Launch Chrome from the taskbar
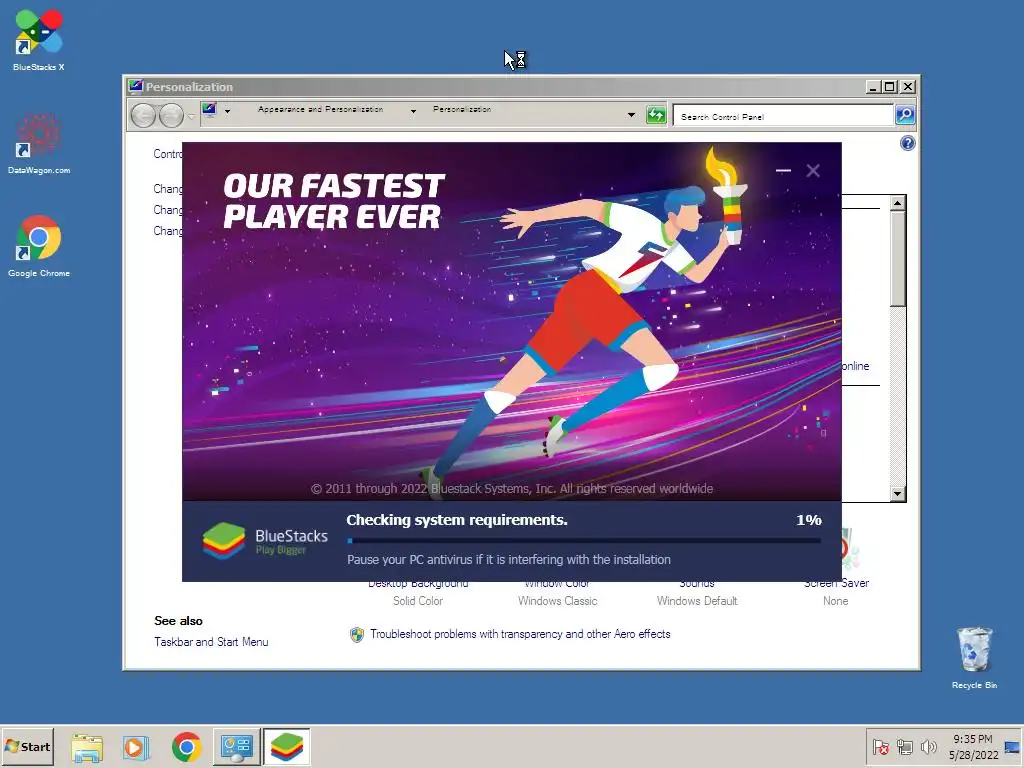This screenshot has width=1024, height=768. coord(186,747)
